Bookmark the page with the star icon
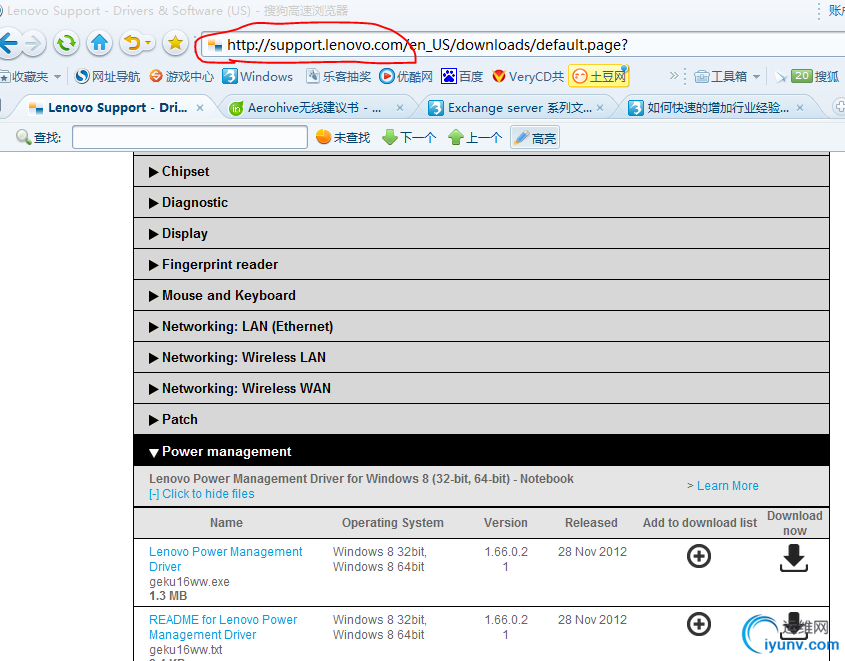This screenshot has height=661, width=845. 175,43
